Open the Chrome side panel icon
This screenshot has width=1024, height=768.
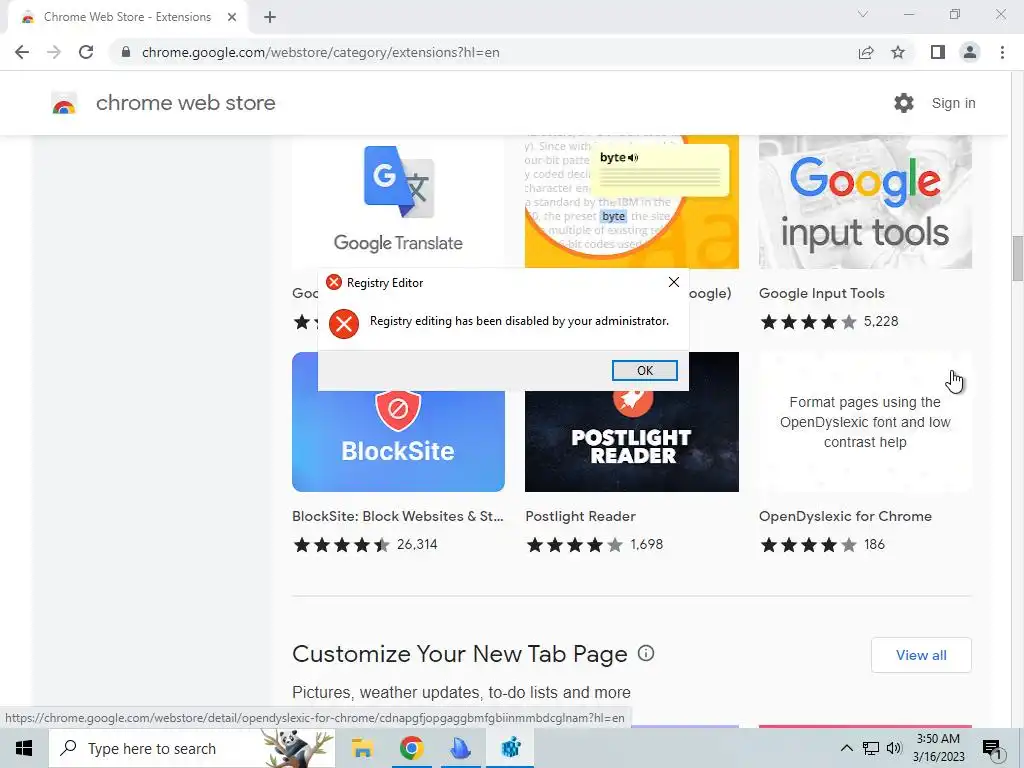[938, 52]
